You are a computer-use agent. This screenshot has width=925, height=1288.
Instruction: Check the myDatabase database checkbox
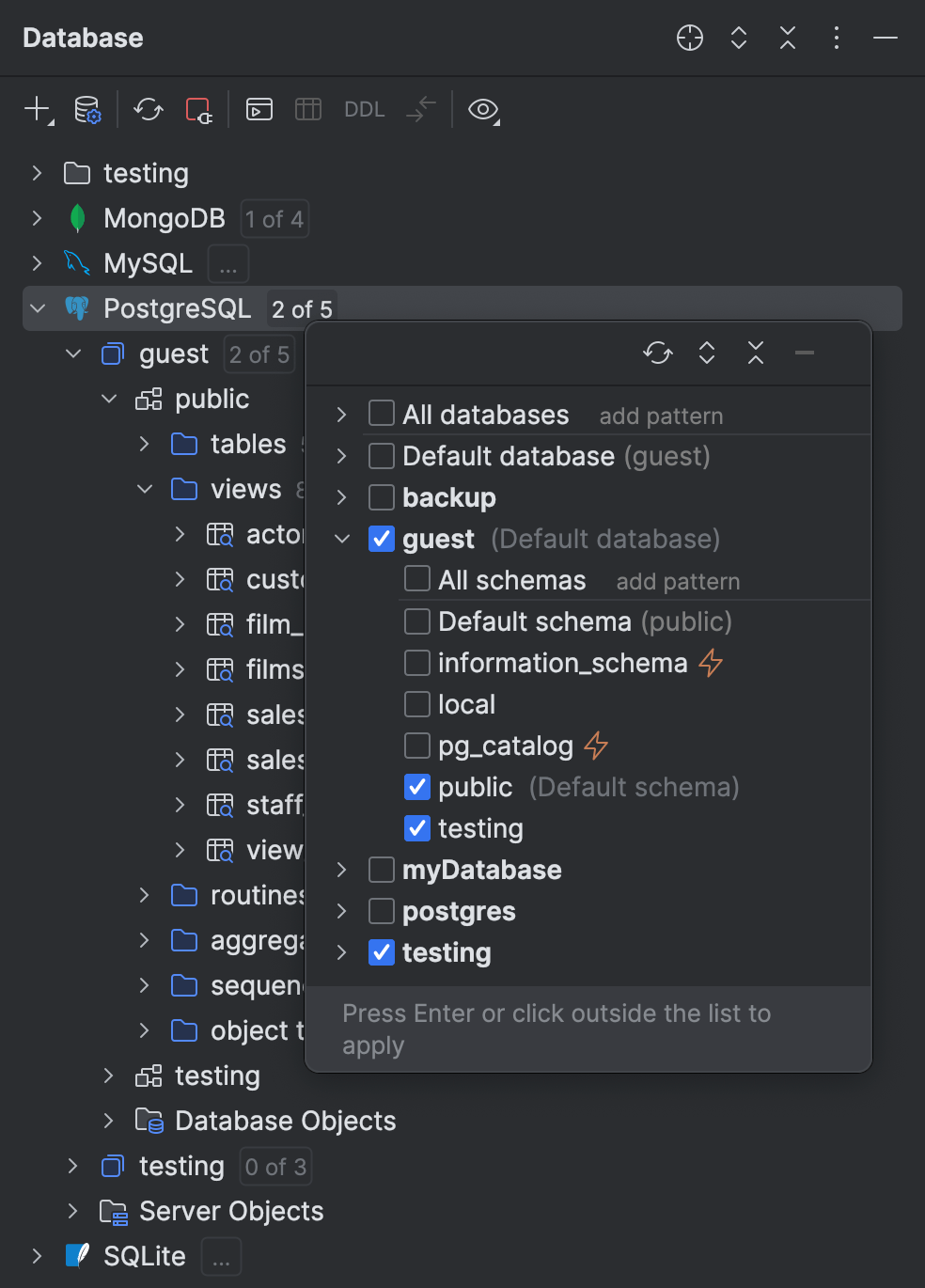[x=381, y=870]
